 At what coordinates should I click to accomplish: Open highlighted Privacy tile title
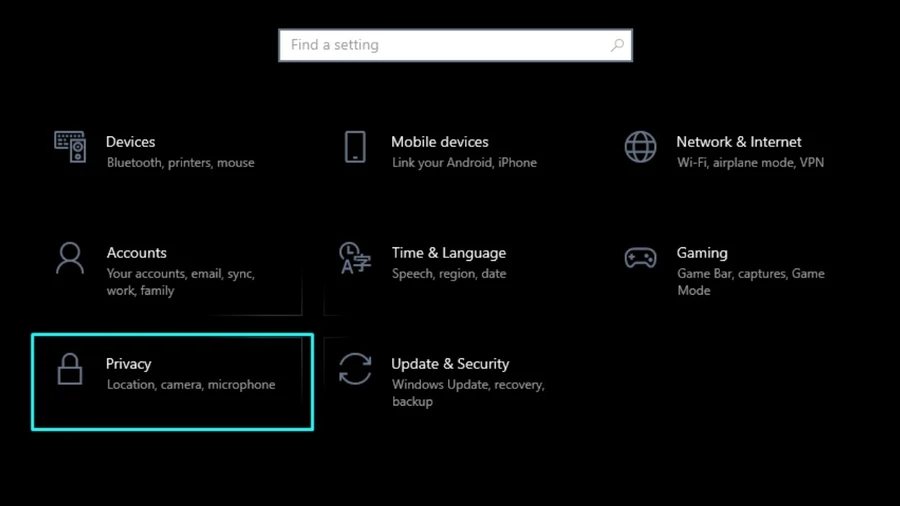tap(129, 364)
